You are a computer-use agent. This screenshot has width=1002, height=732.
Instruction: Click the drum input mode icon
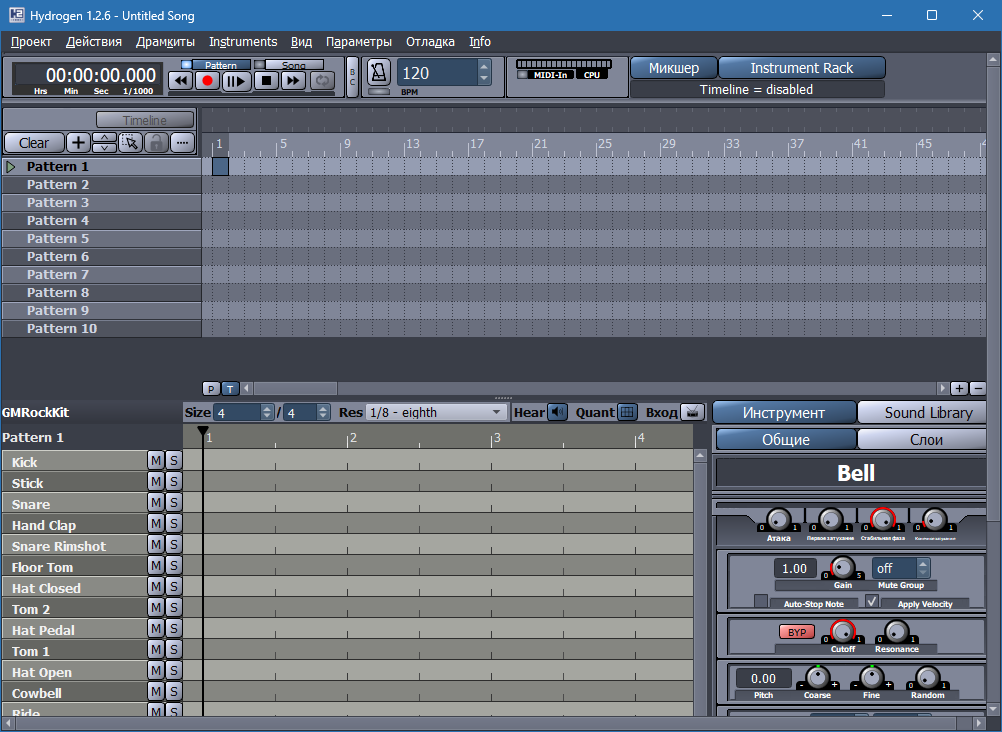(x=692, y=412)
